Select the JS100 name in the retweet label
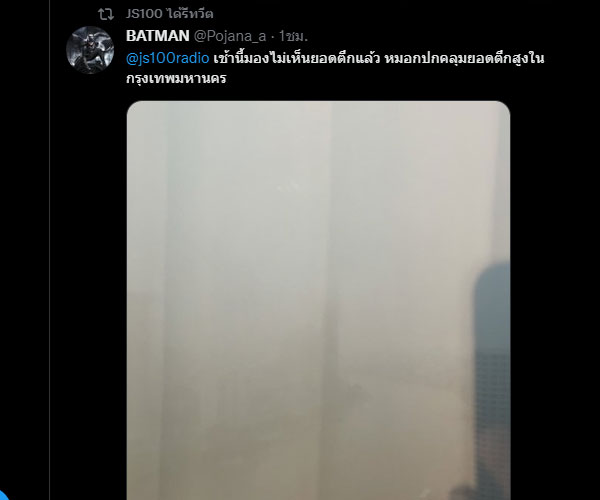 [x=144, y=14]
